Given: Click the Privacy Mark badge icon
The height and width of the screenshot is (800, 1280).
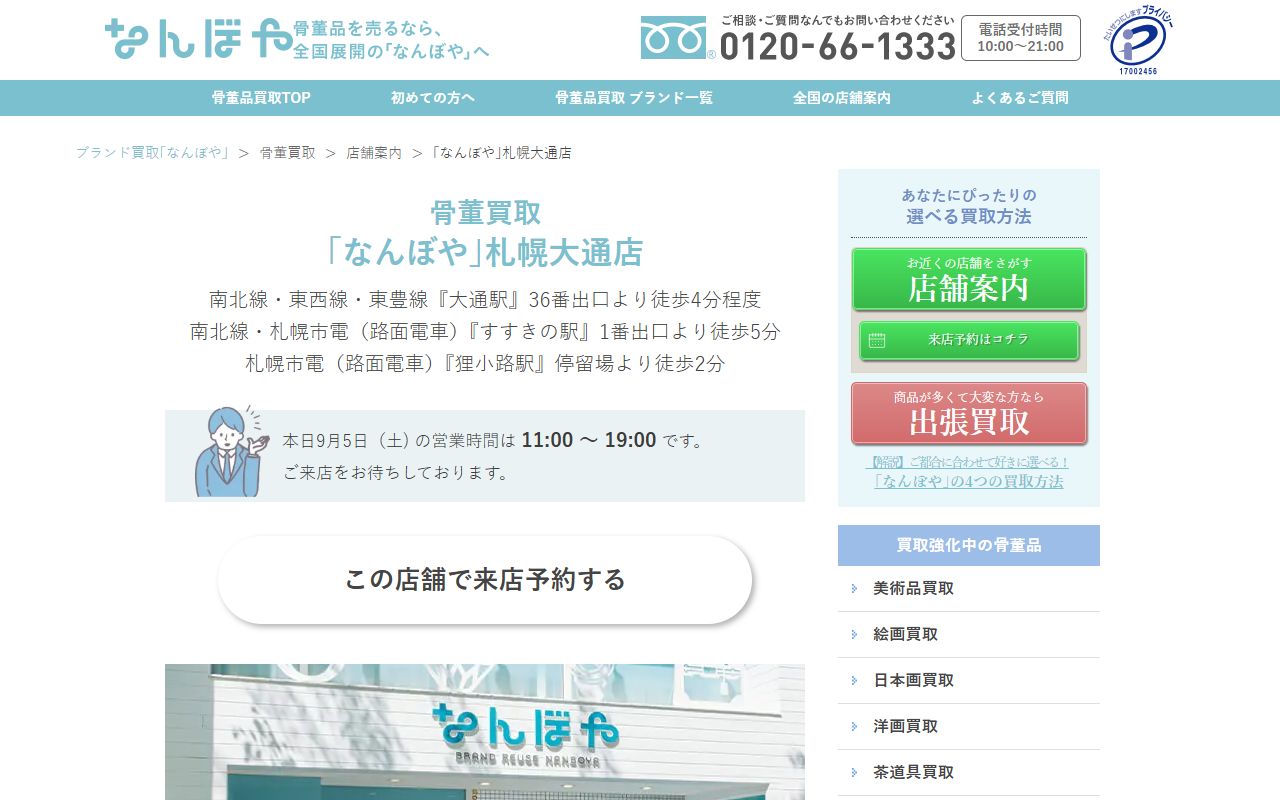Looking at the screenshot, I should [x=1138, y=41].
